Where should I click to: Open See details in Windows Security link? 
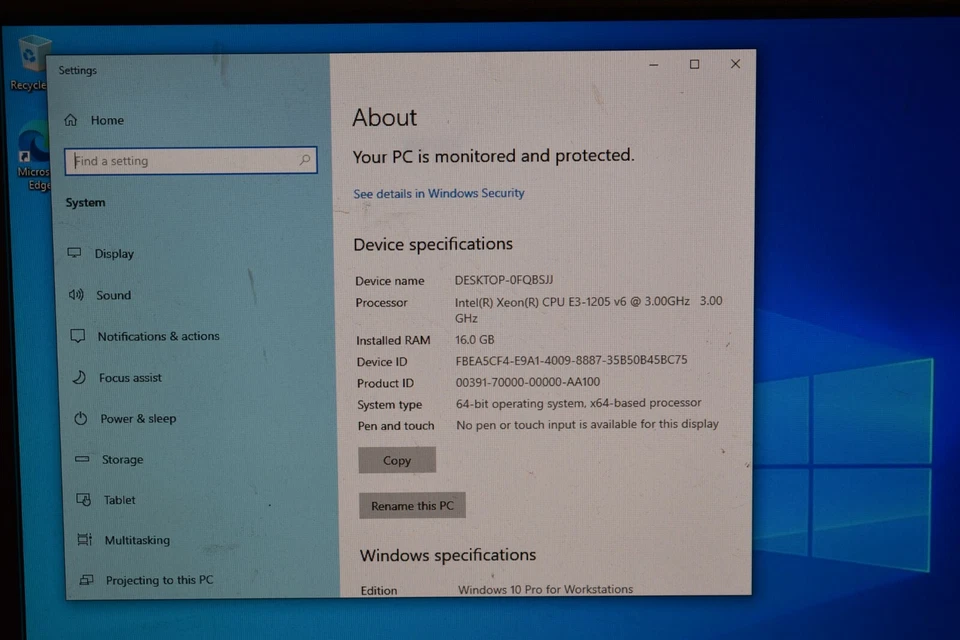pos(438,193)
